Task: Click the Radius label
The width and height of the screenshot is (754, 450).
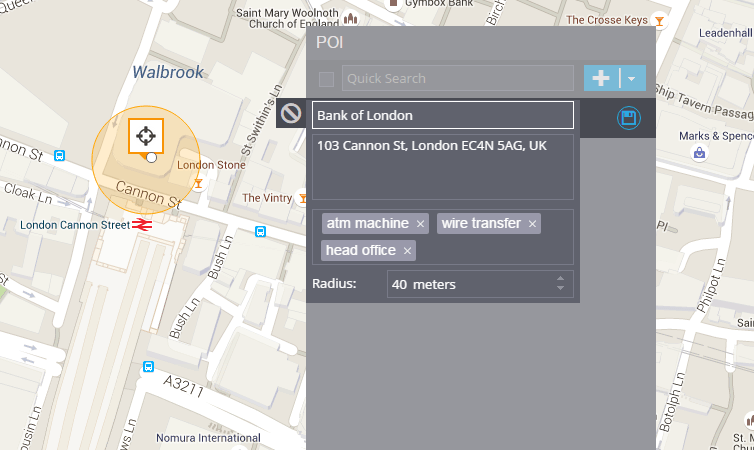Action: click(334, 284)
